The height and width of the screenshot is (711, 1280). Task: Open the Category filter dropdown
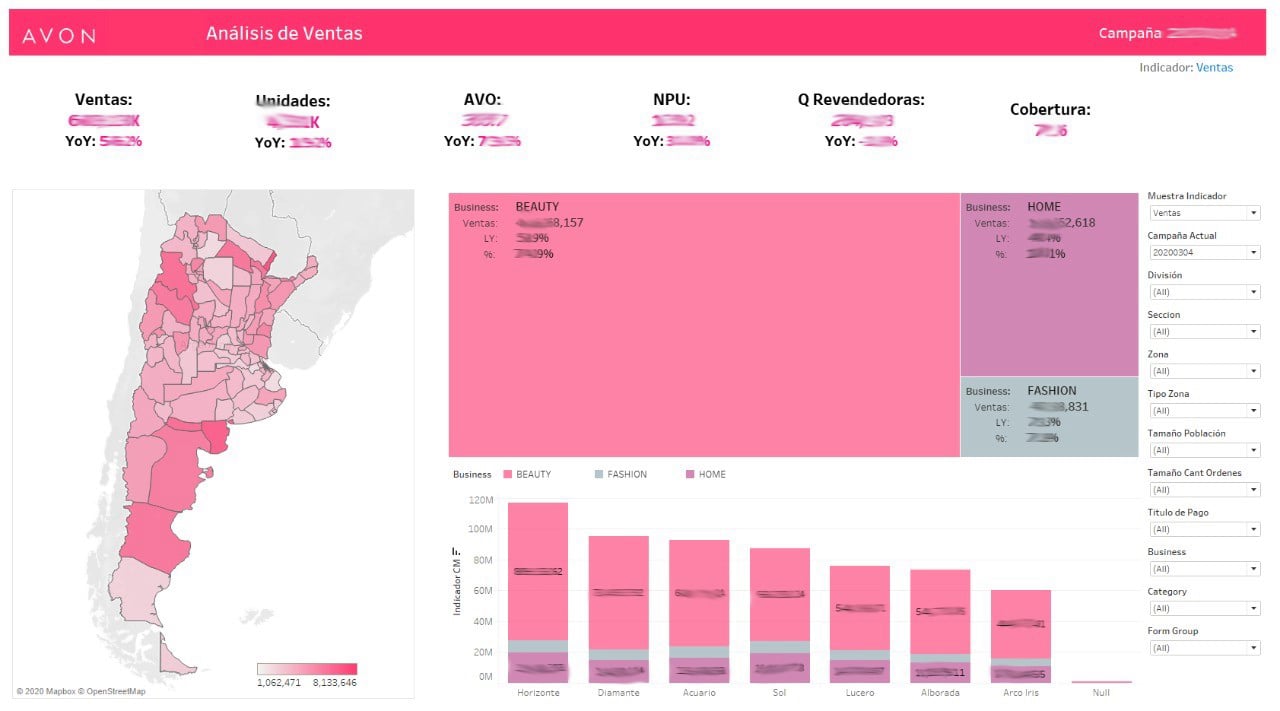[x=1204, y=608]
